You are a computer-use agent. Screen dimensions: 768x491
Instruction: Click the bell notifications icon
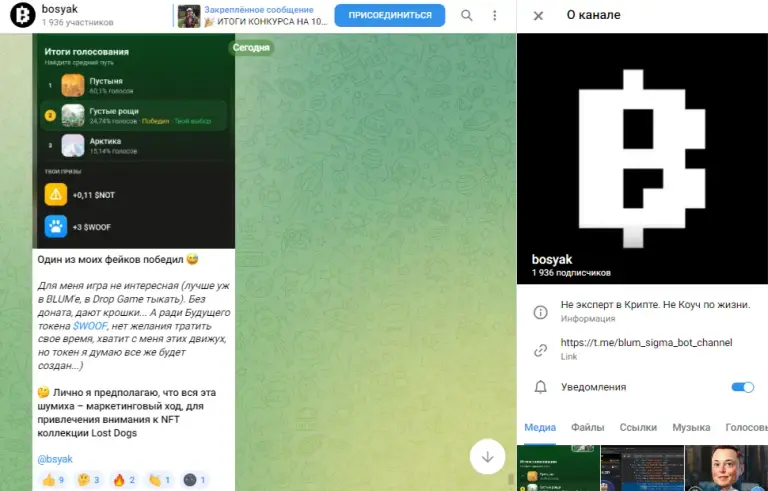(540, 387)
